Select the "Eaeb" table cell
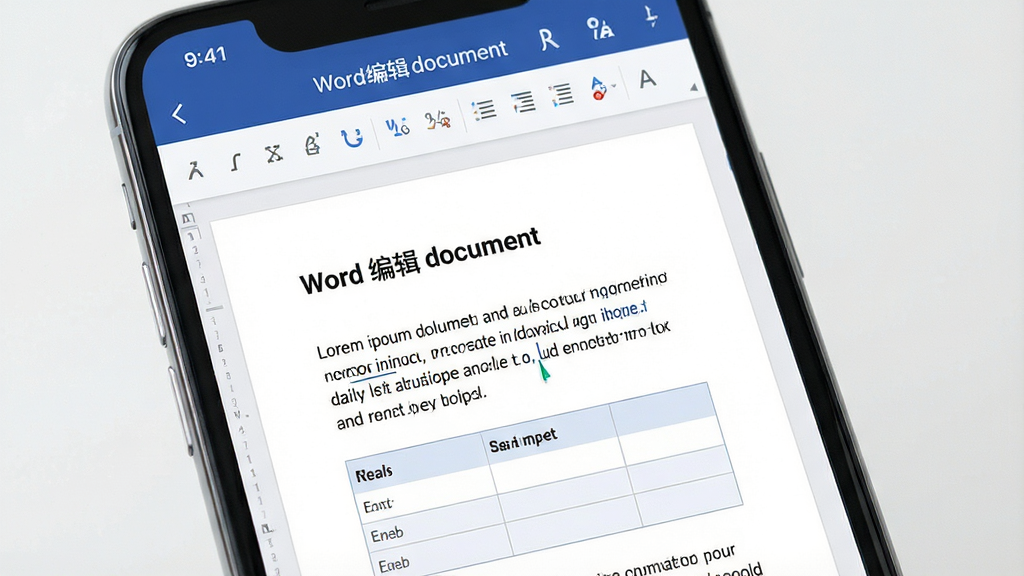The image size is (1024, 576). [441, 552]
